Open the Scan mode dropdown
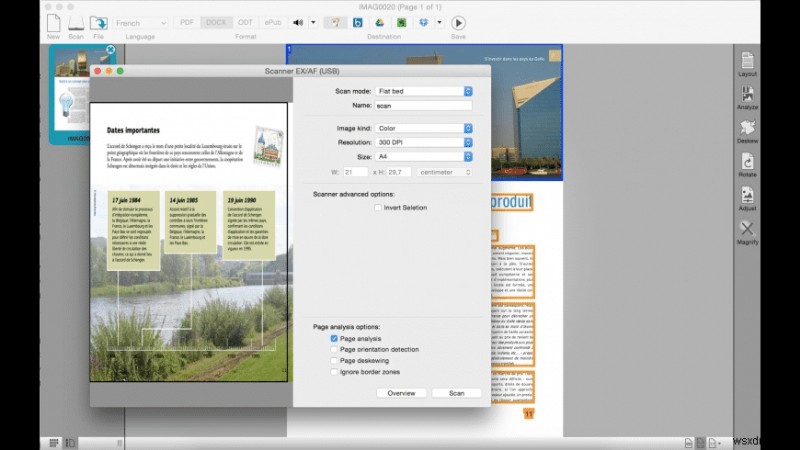The width and height of the screenshot is (800, 450). (424, 91)
